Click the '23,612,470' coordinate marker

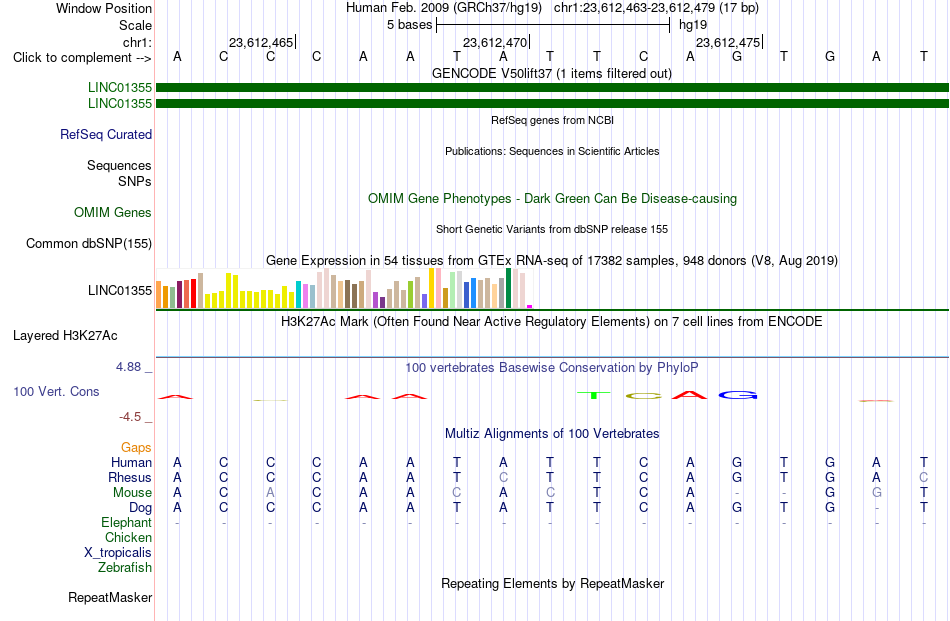[x=495, y=42]
